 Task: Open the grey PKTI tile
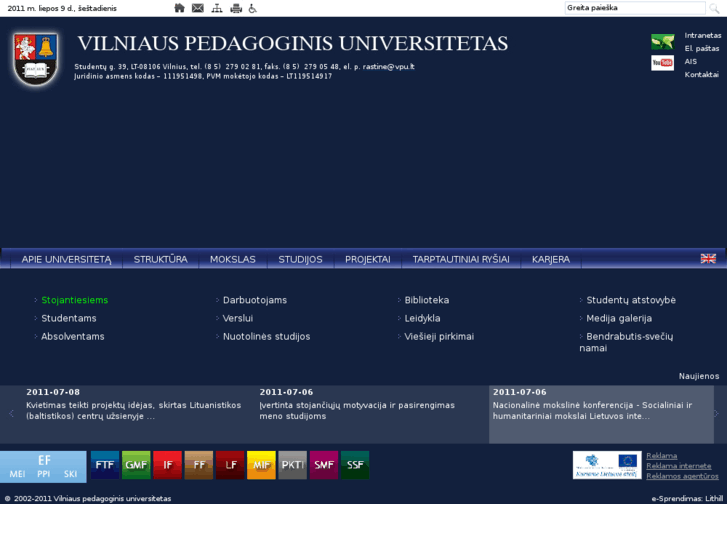click(293, 465)
